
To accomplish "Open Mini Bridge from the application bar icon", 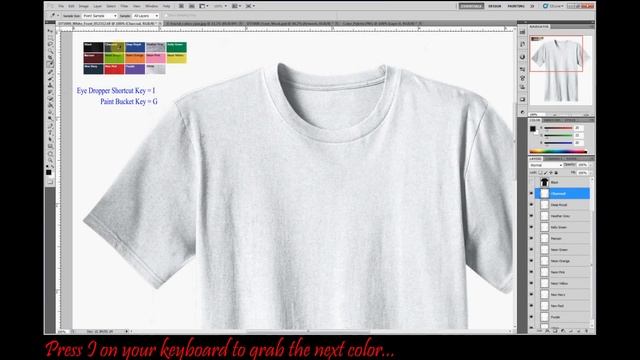I will [191, 6].
